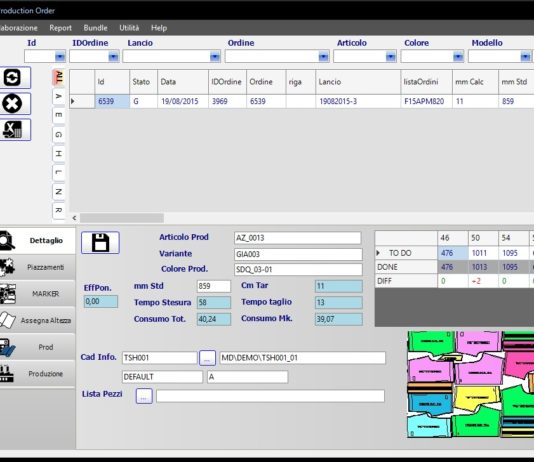Click the Variante field GIA003

(298, 254)
